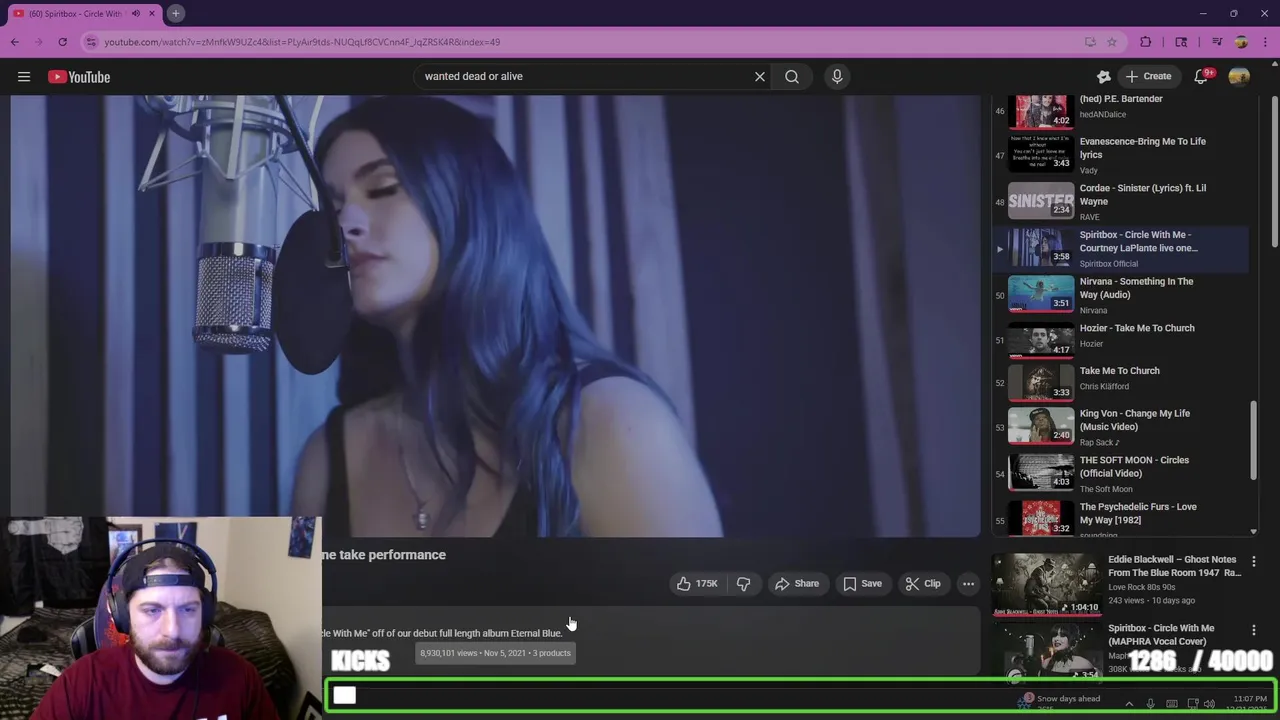Open THE SOFT MOON Circles thumbnail
This screenshot has height=720, width=1280.
point(1041,472)
